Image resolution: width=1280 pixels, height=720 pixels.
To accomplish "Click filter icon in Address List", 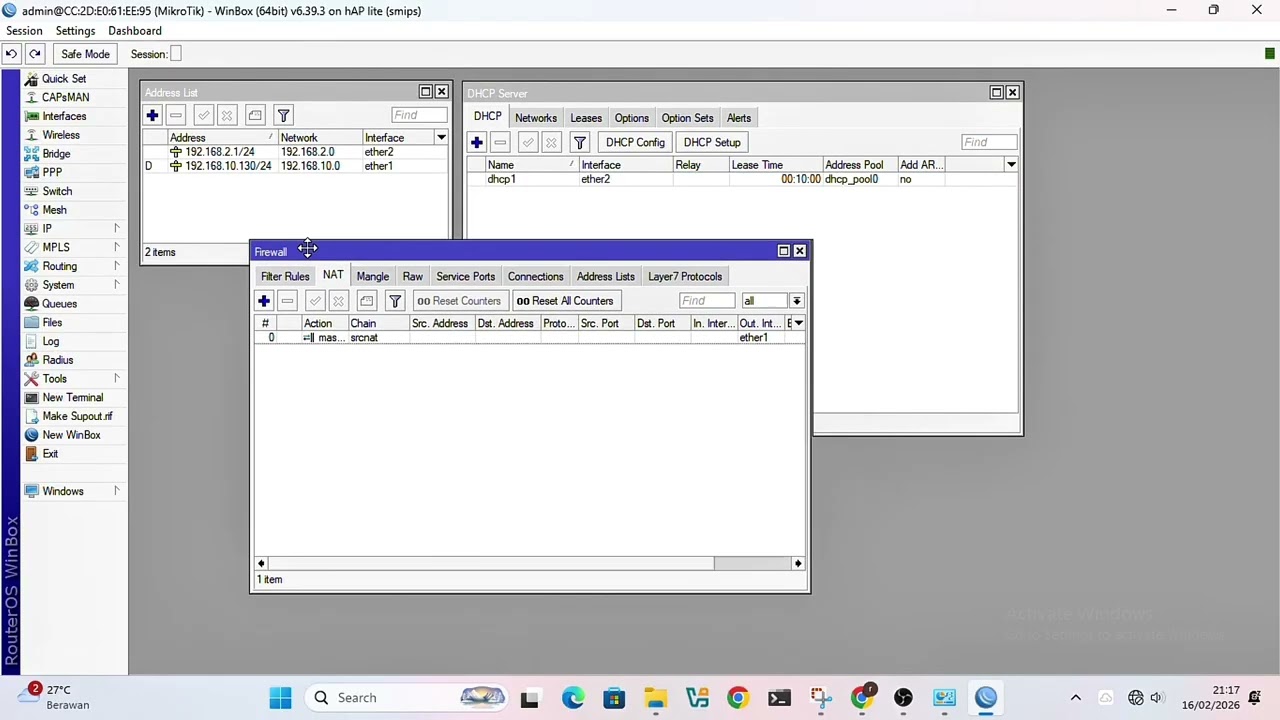I will [283, 116].
